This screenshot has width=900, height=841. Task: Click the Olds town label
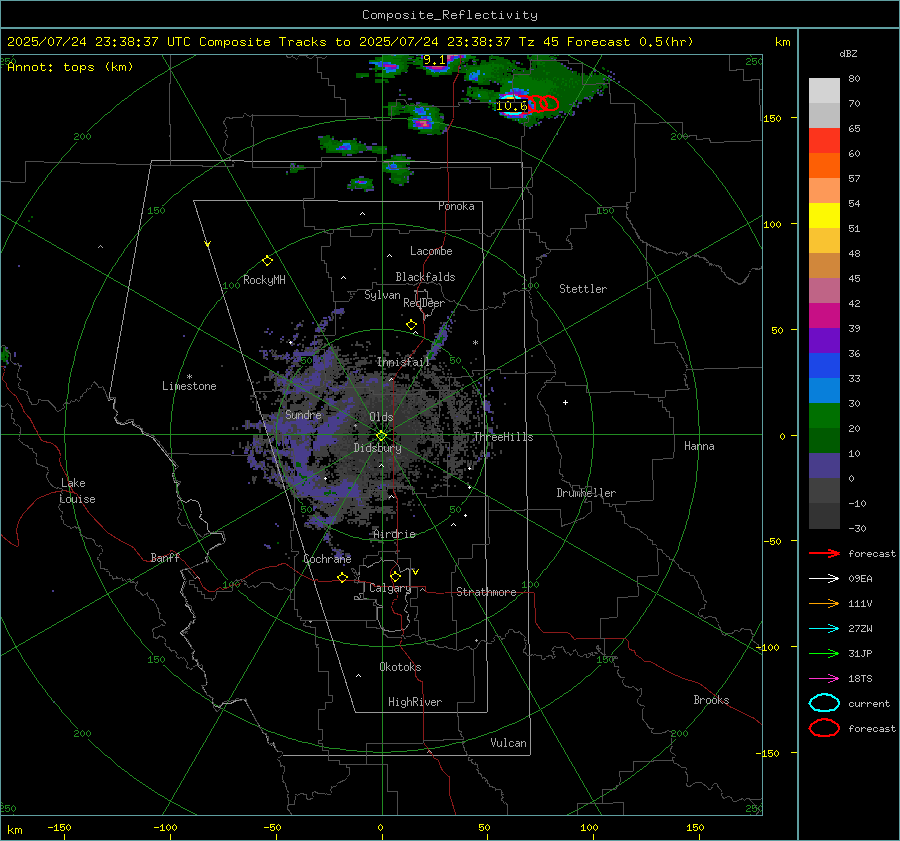click(381, 417)
